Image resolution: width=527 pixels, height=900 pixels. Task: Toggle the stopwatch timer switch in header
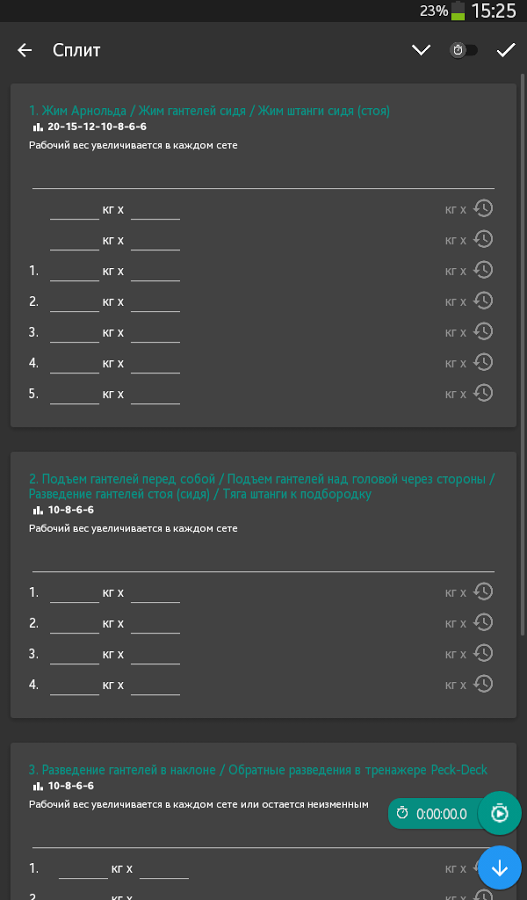tap(464, 51)
